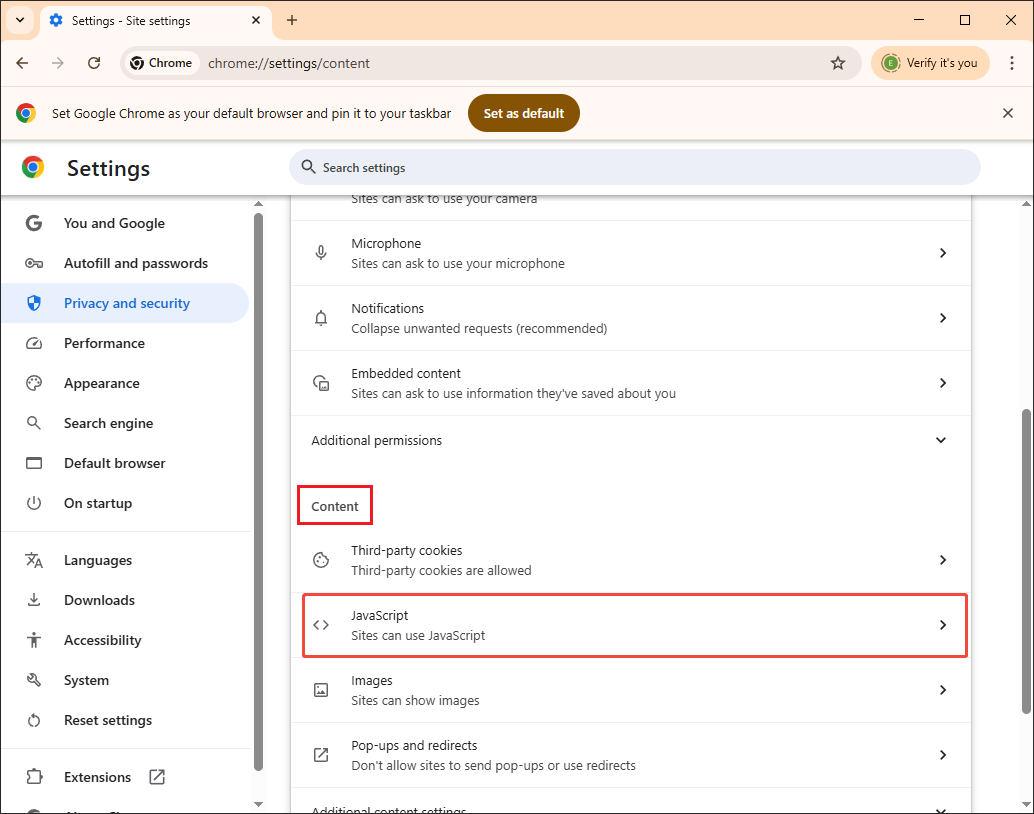Click the Third-party cookies clock icon
Screen dimensions: 1034x814
[321, 559]
